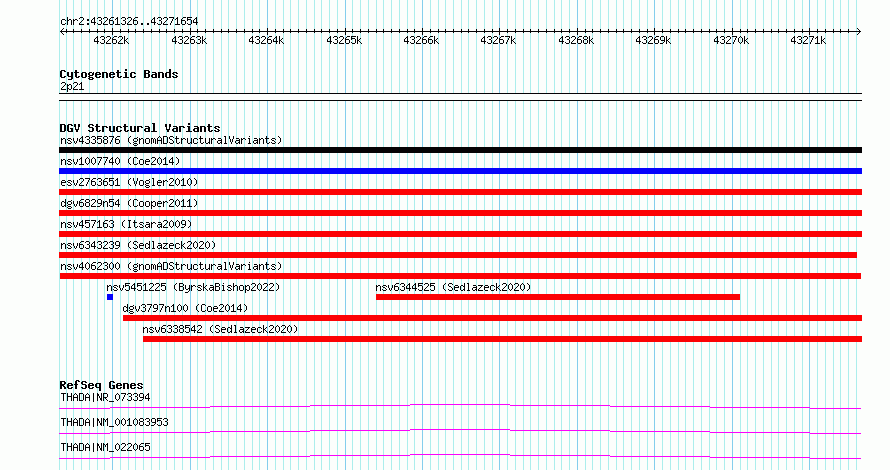Screen dimensions: 890x470
Task: Select the 2p21 band label
Action: 72,86
